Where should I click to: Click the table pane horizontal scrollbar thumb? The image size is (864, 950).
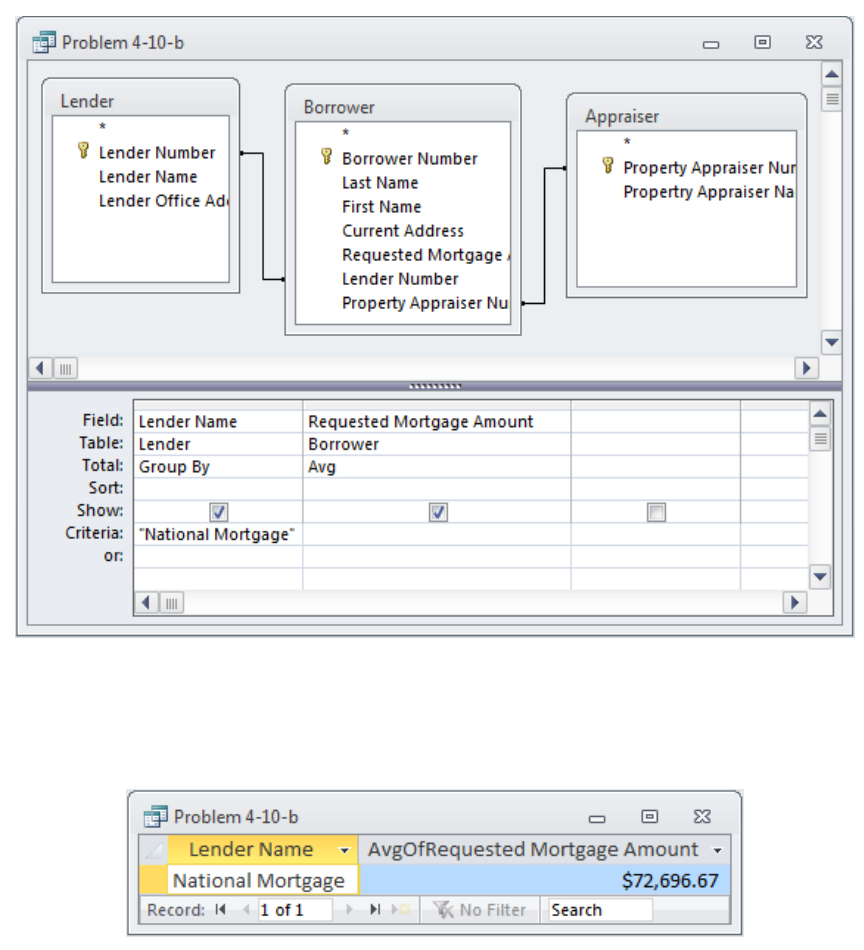point(65,368)
